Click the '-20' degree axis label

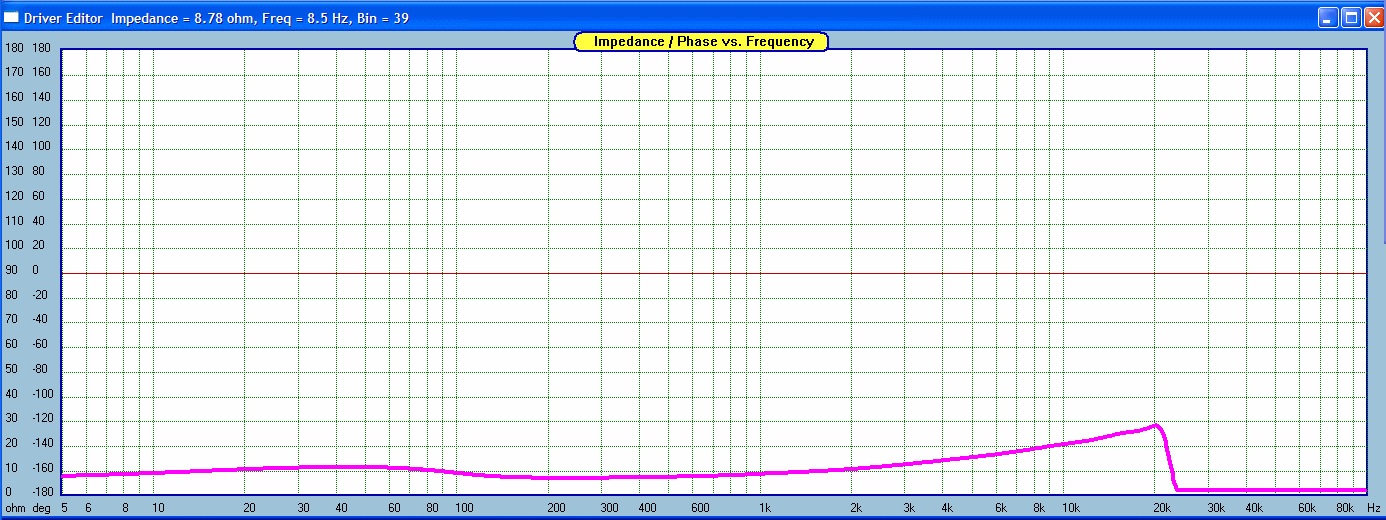pos(40,295)
